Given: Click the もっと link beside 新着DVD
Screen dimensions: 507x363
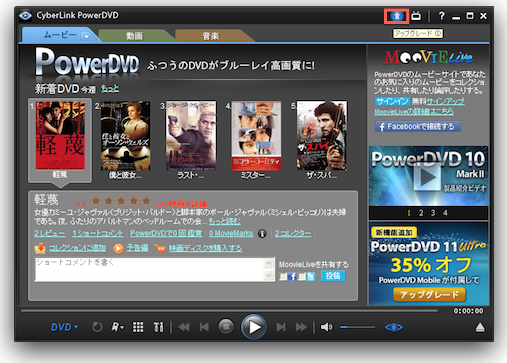Looking at the screenshot, I should pyautogui.click(x=110, y=88).
